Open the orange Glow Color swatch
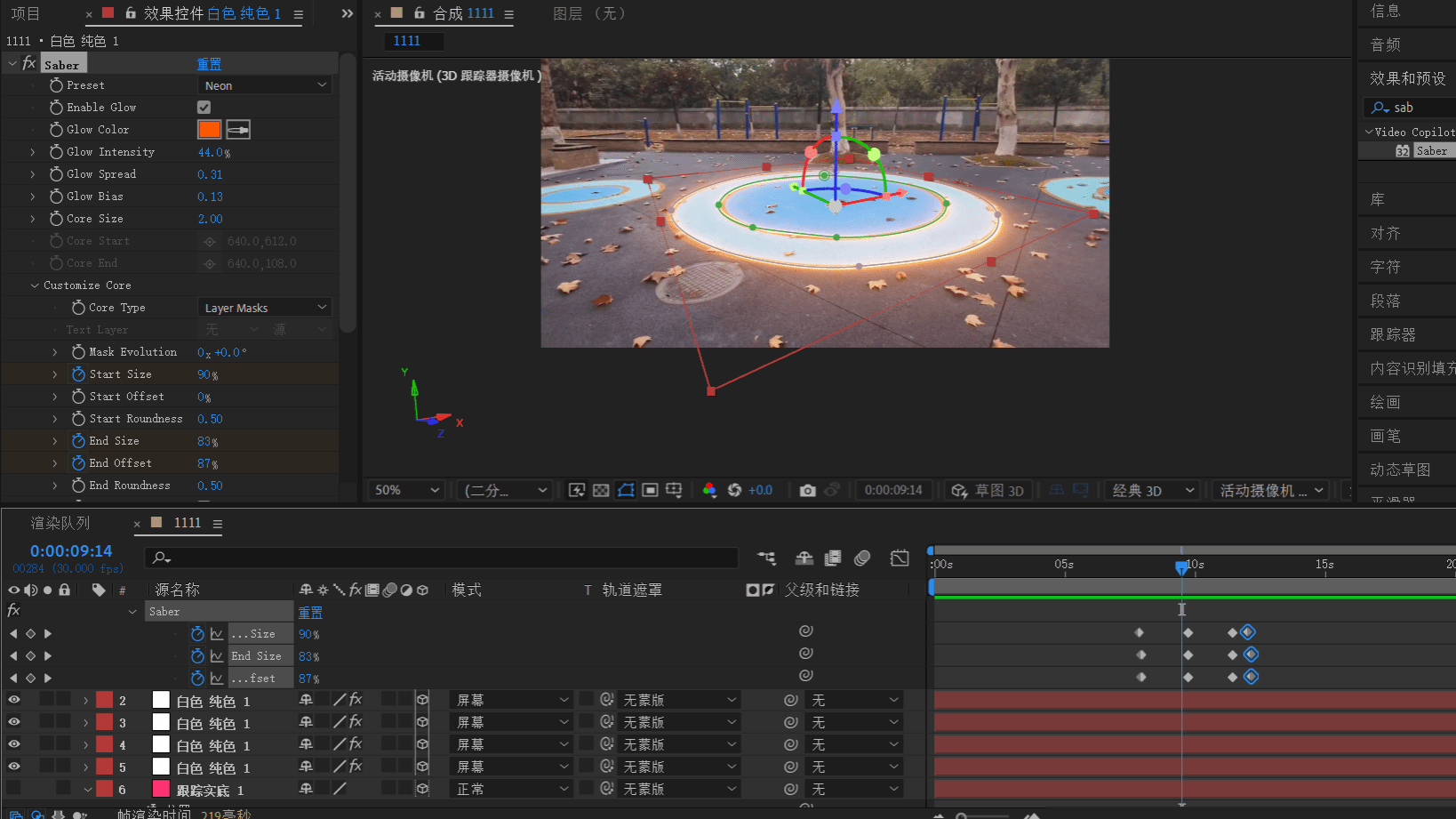1456x819 pixels. click(209, 130)
